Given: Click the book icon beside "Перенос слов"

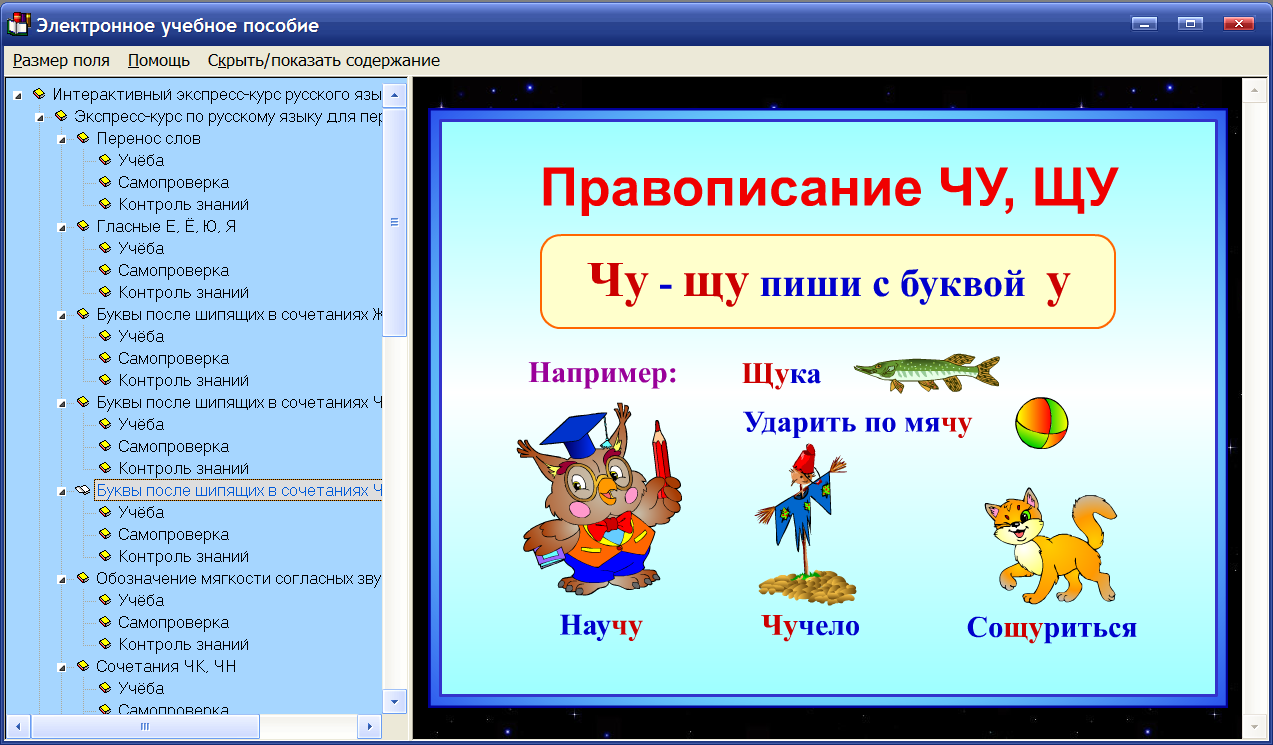Looking at the screenshot, I should click(84, 138).
